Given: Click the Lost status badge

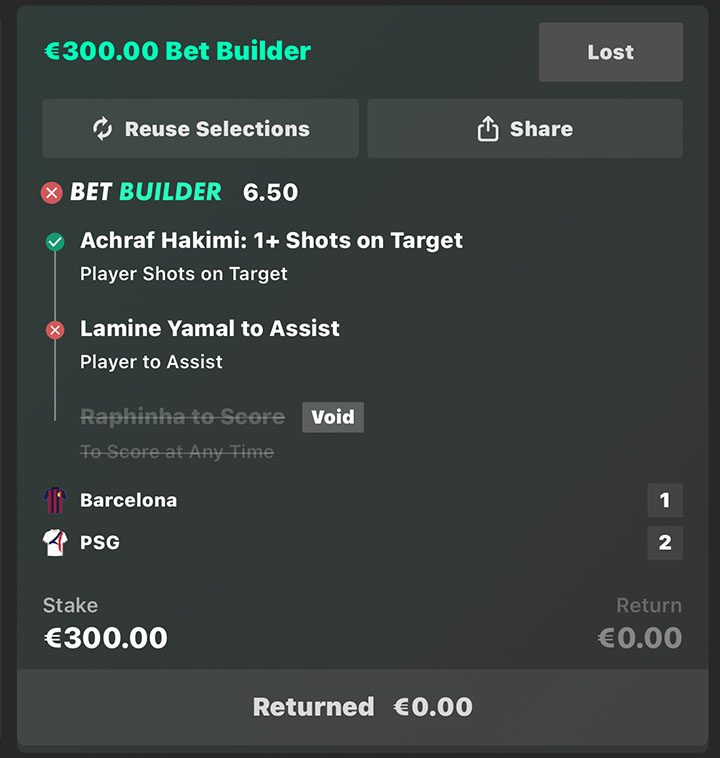Looking at the screenshot, I should coord(610,52).
